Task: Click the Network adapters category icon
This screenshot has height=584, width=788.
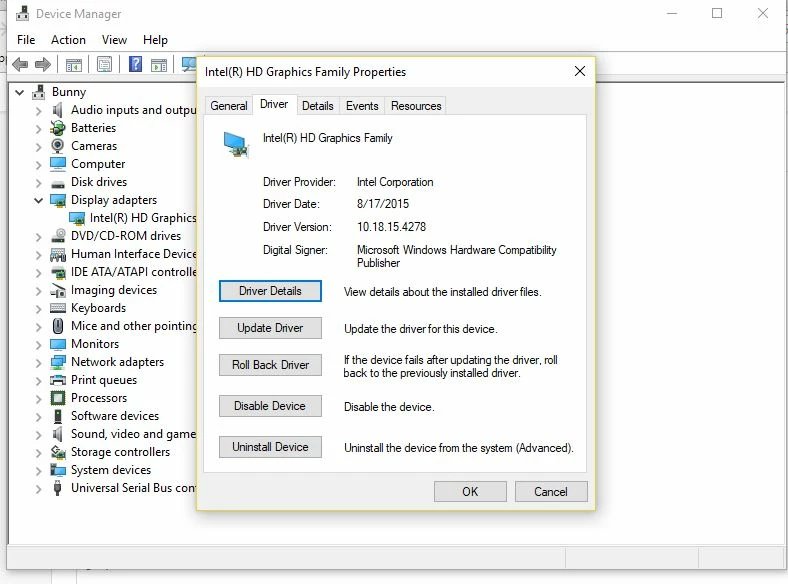Action: 58,362
